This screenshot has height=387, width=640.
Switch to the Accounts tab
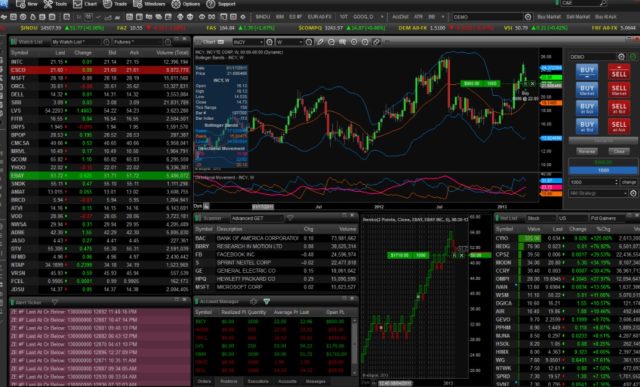pyautogui.click(x=287, y=381)
